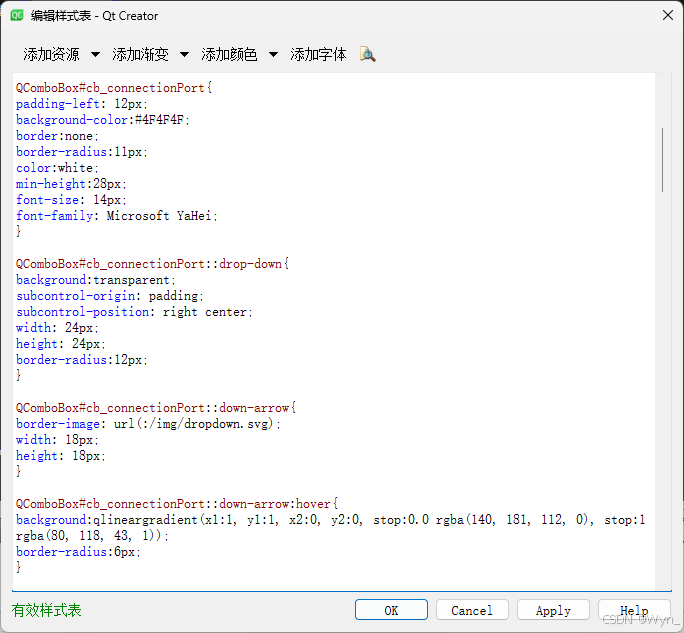Click the Cancel button
Viewport: 684px width, 633px height.
coord(472,610)
